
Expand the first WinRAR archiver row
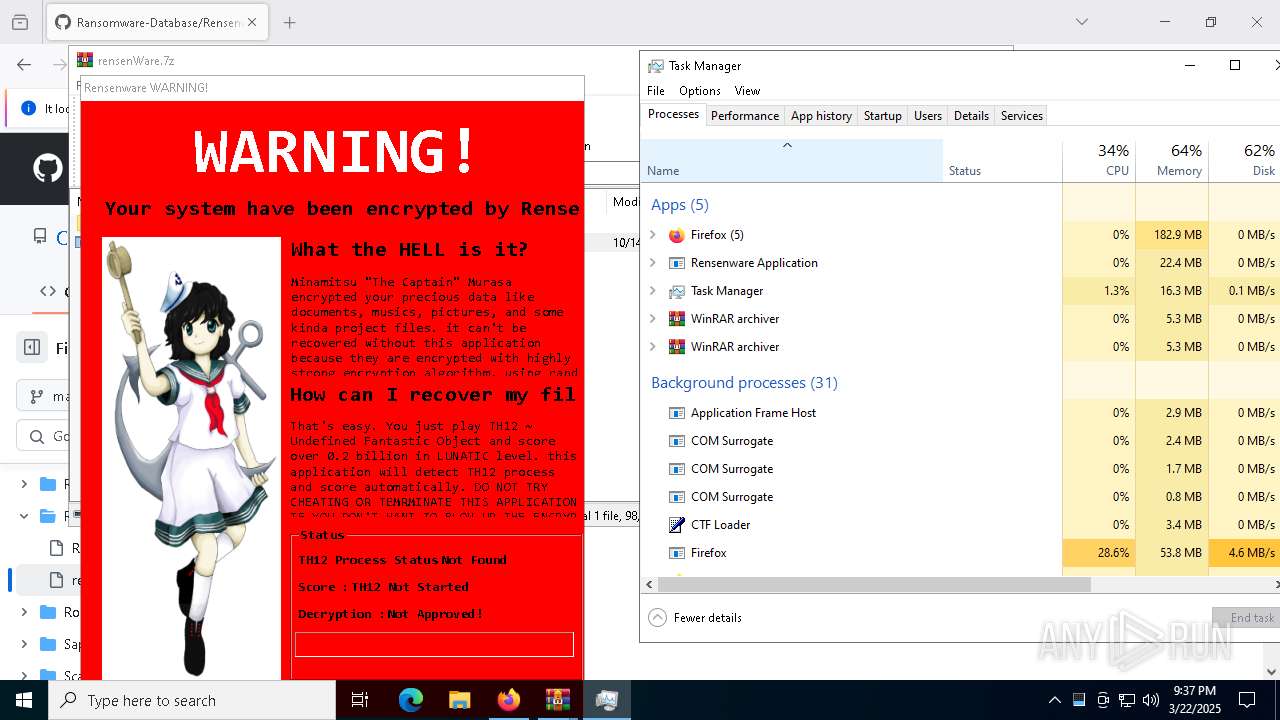point(652,319)
